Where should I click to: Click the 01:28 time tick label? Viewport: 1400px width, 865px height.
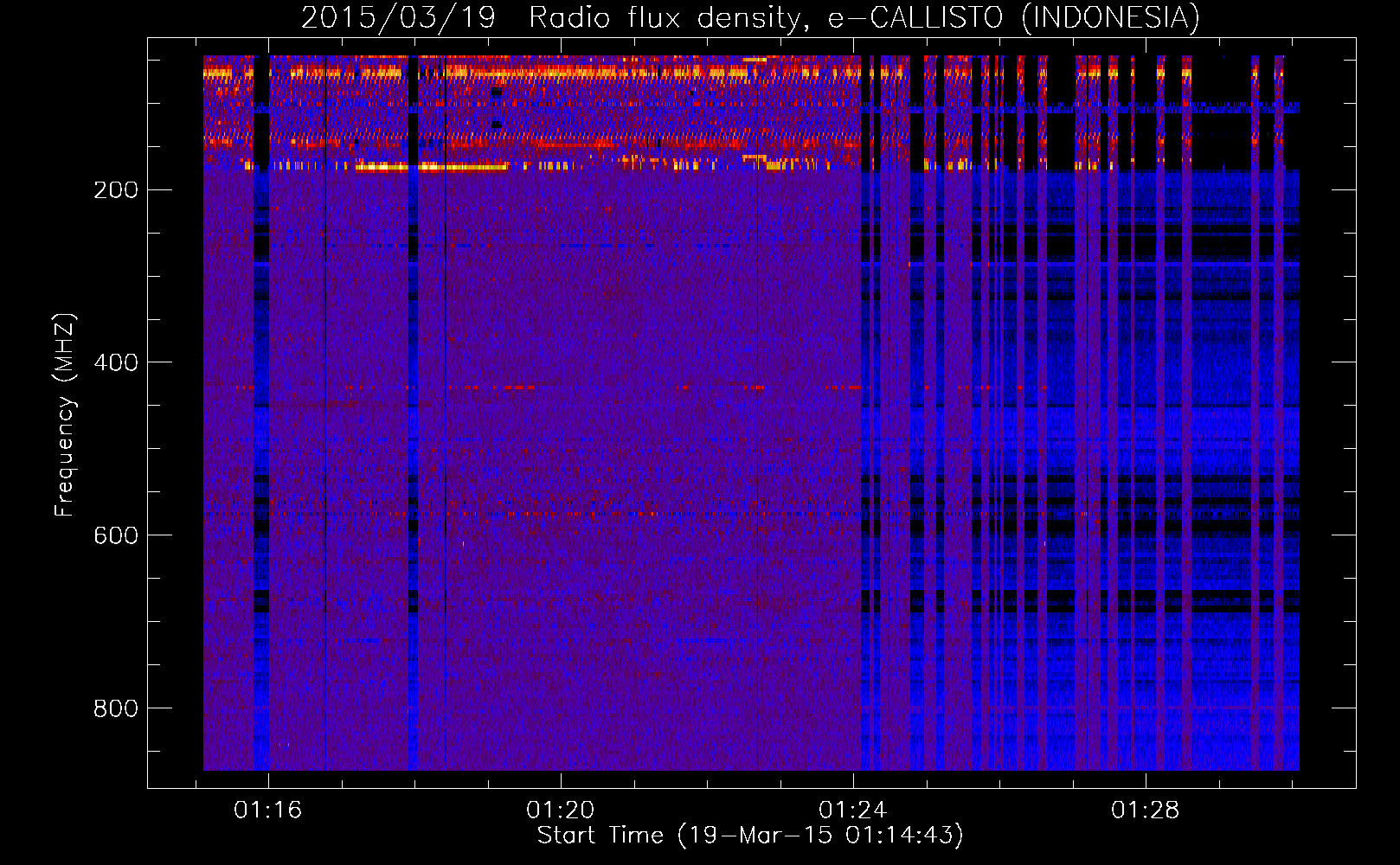tap(1146, 810)
